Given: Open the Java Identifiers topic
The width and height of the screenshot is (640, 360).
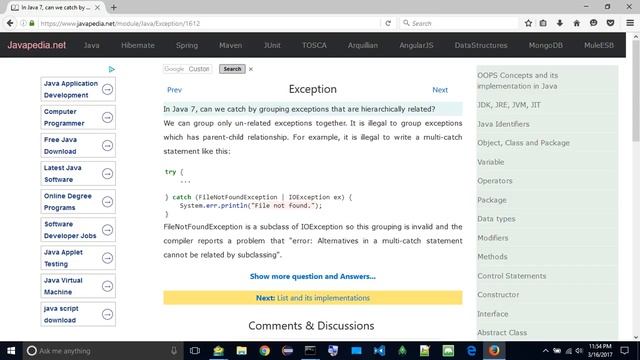Looking at the screenshot, I should coord(503,124).
